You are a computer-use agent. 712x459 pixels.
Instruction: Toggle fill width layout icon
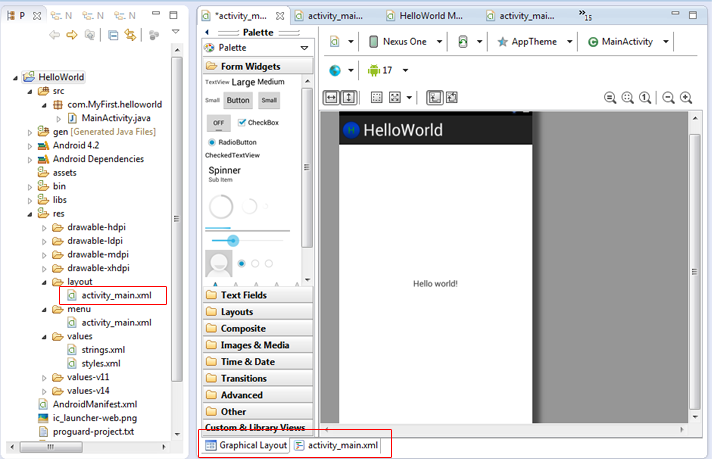pos(331,97)
